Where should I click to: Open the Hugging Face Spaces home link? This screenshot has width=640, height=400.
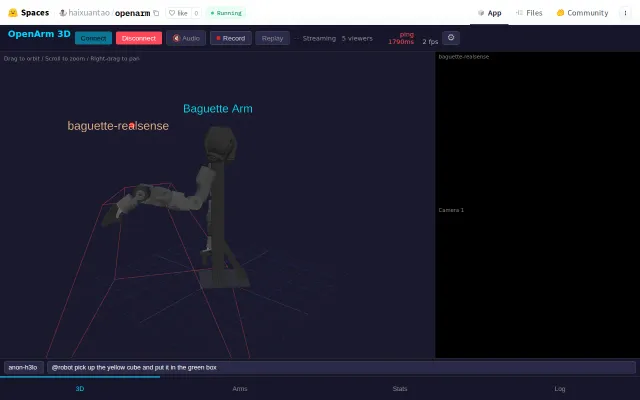29,13
